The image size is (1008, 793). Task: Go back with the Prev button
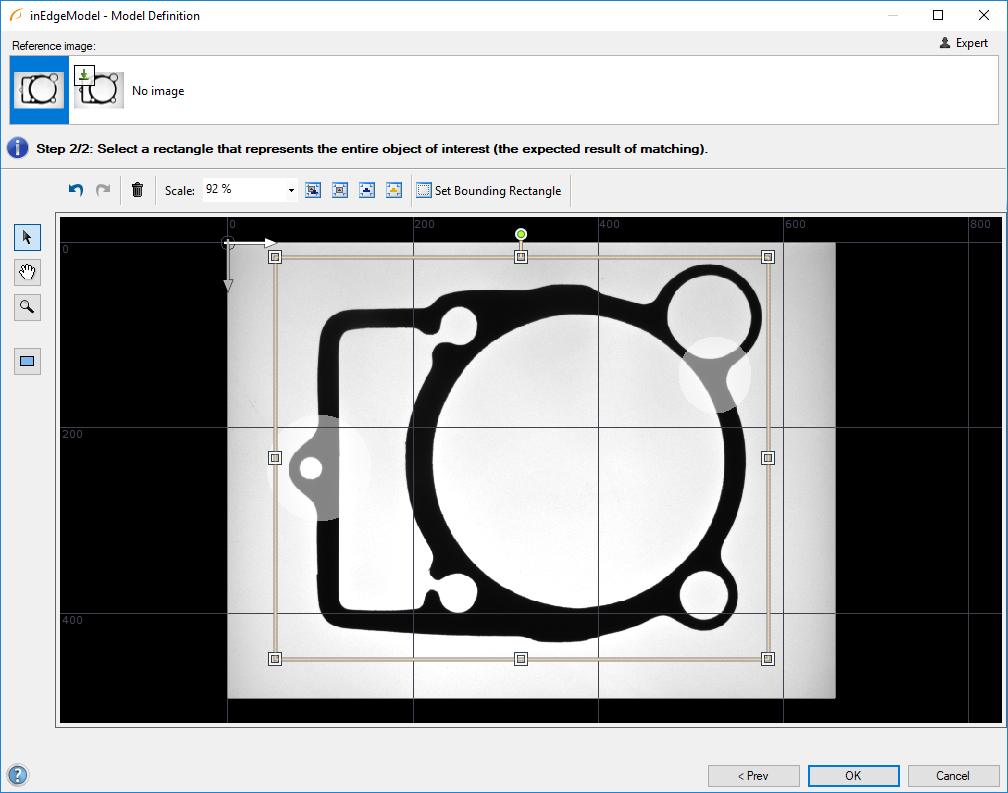(753, 775)
